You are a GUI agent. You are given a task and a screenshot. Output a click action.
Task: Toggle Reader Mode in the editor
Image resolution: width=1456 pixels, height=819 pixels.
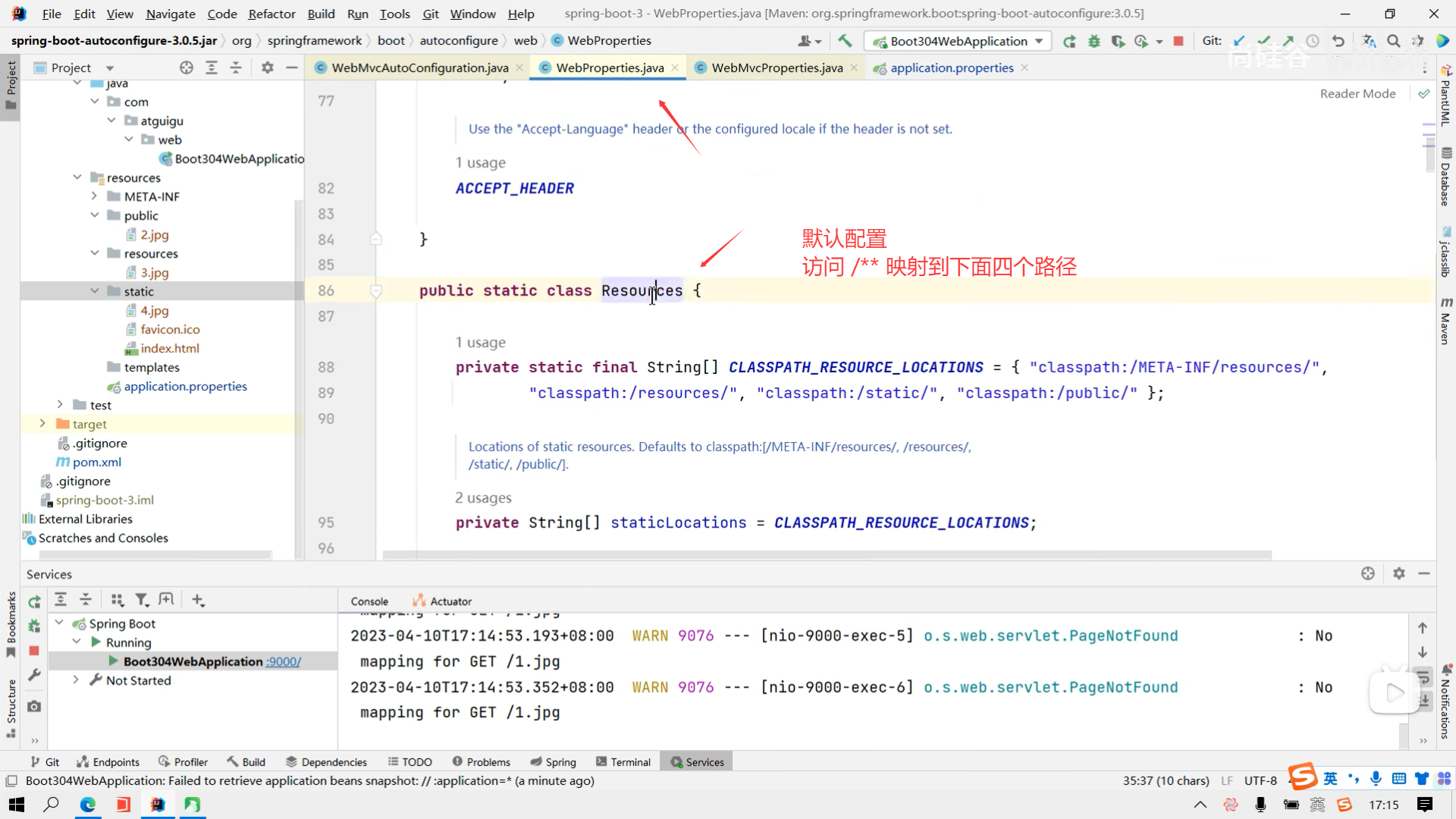click(1357, 93)
